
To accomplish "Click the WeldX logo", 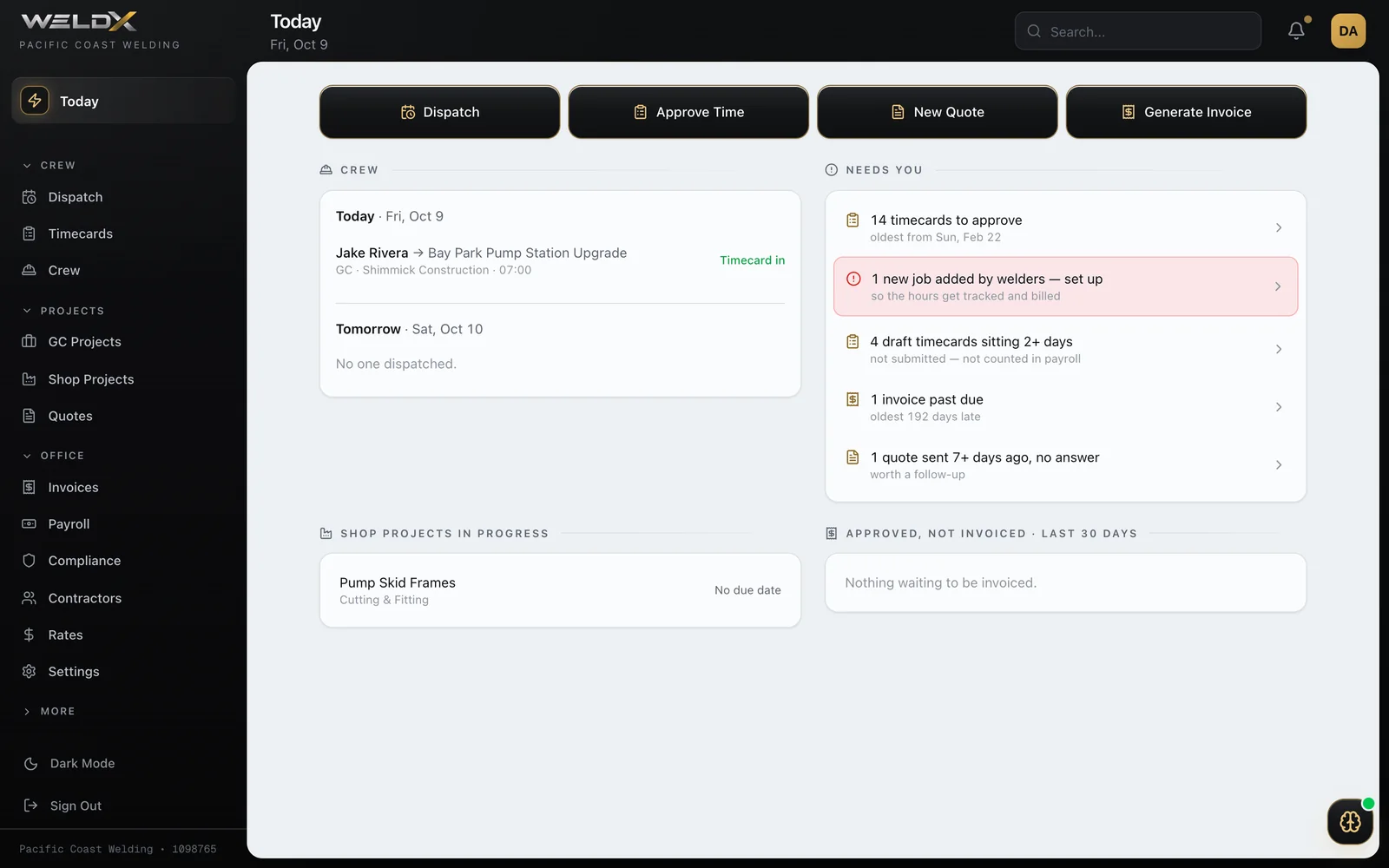I will click(79, 21).
